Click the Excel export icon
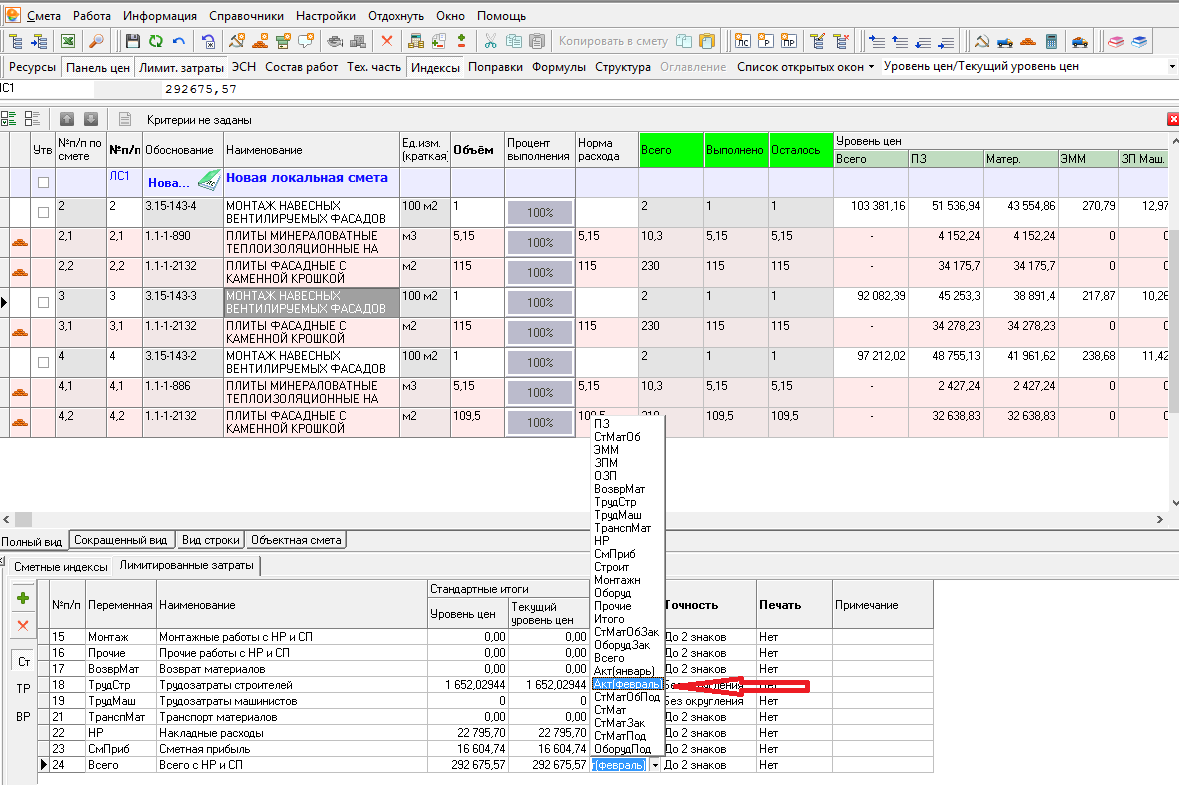The height and width of the screenshot is (785, 1179). [68, 41]
